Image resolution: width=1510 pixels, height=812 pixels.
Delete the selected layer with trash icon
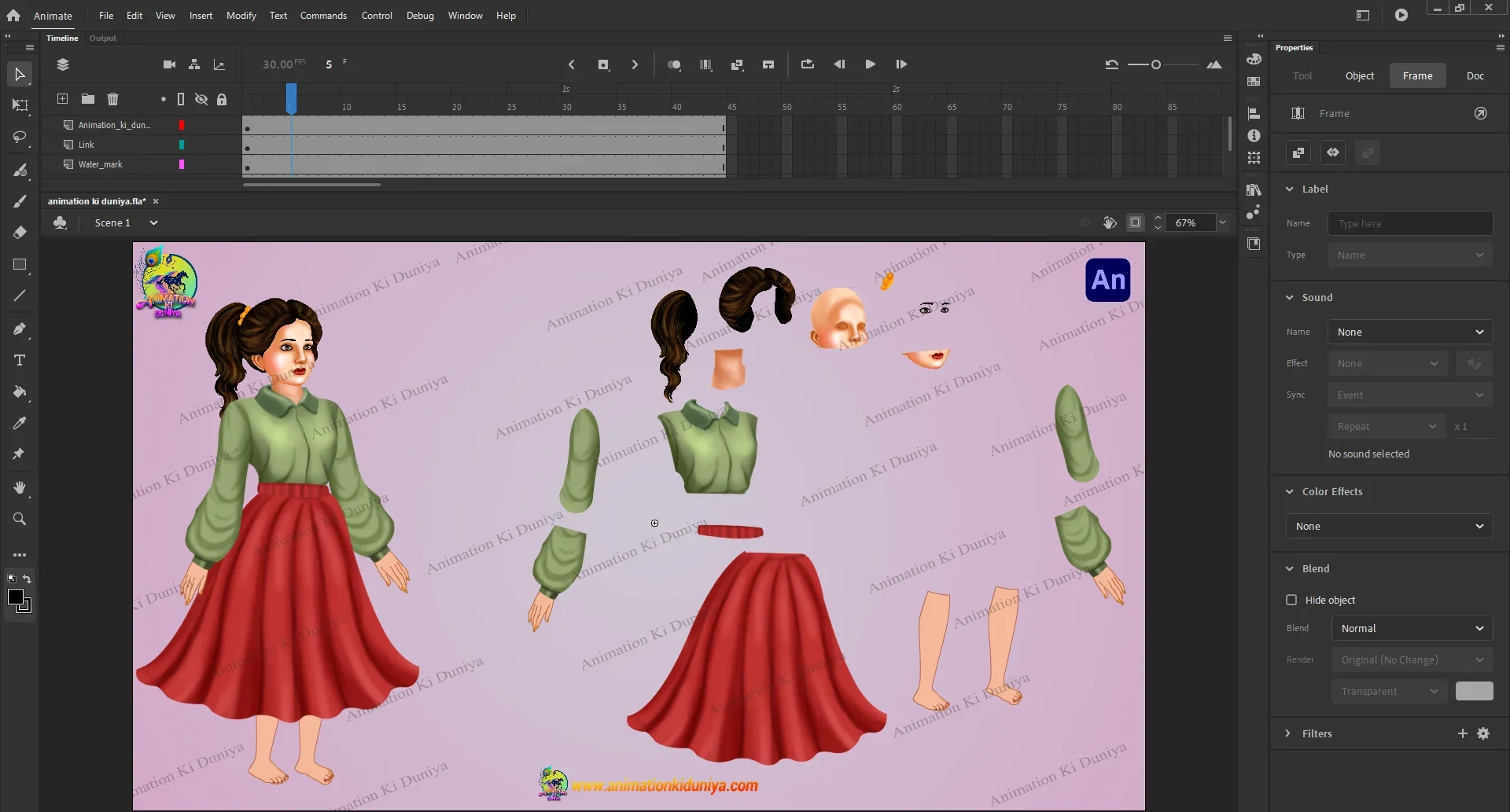[x=112, y=99]
